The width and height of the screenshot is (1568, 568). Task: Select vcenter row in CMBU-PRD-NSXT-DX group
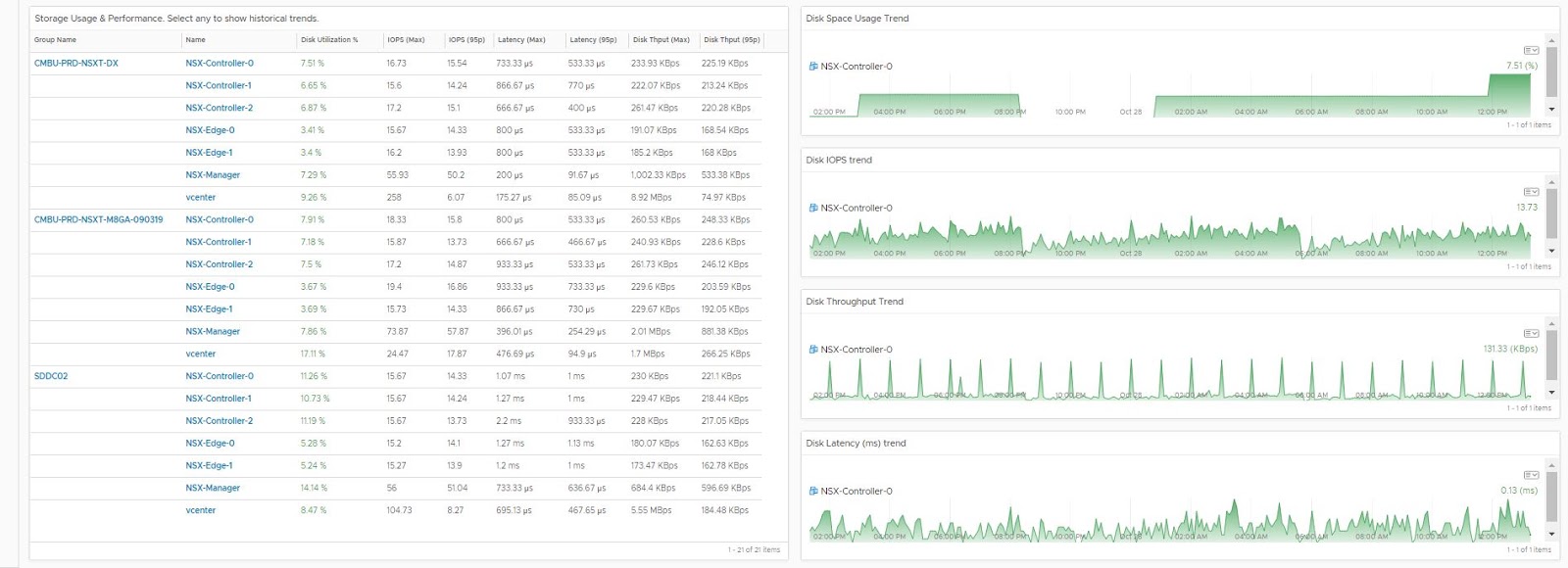[201, 198]
